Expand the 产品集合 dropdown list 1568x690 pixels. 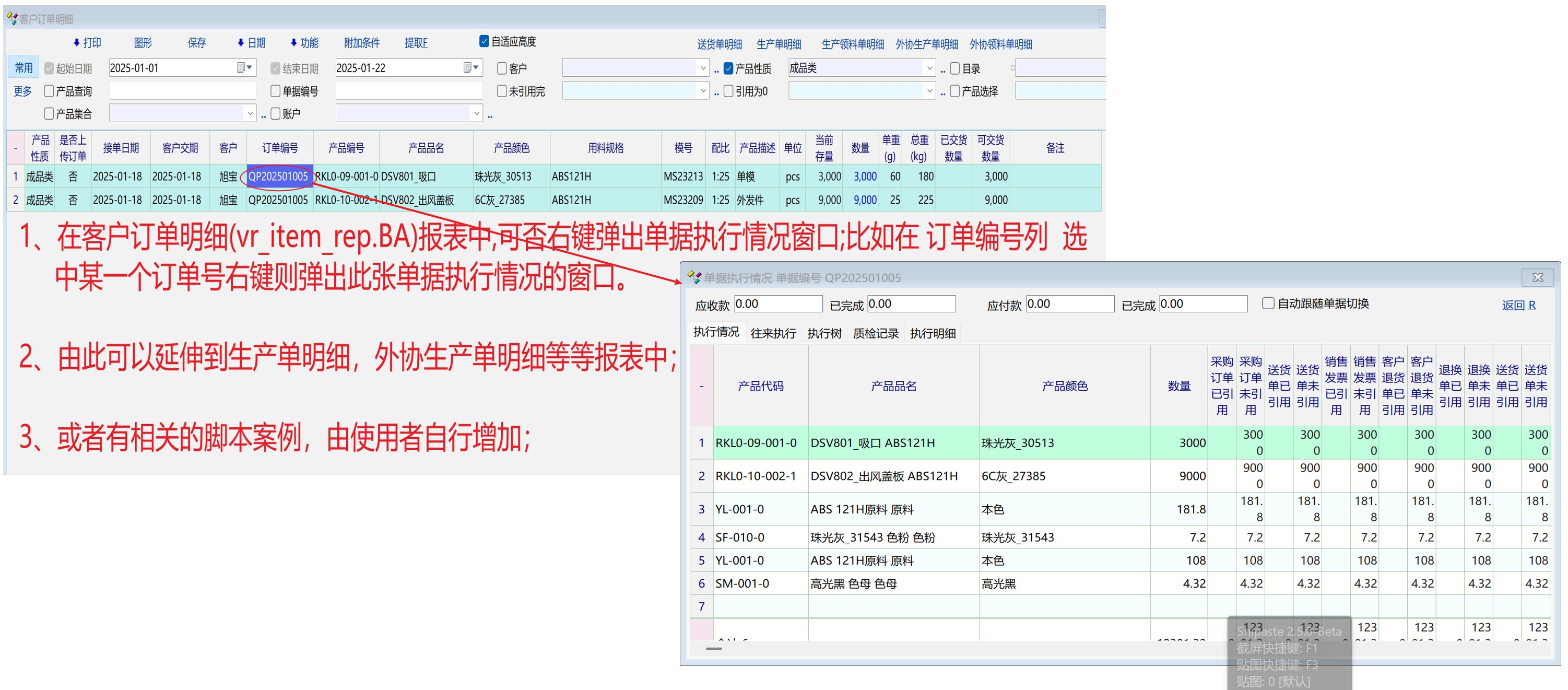click(250, 113)
